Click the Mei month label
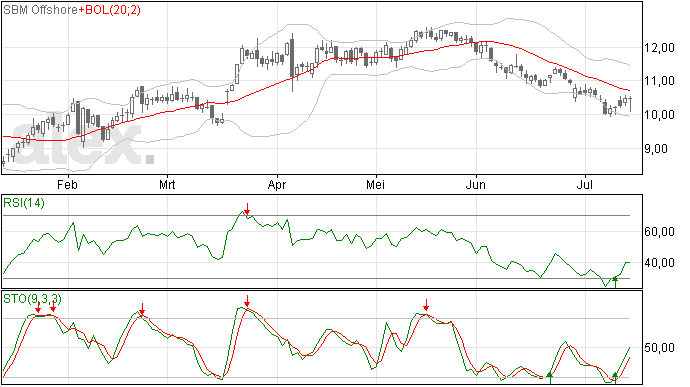This screenshot has width=690, height=387. point(375,184)
